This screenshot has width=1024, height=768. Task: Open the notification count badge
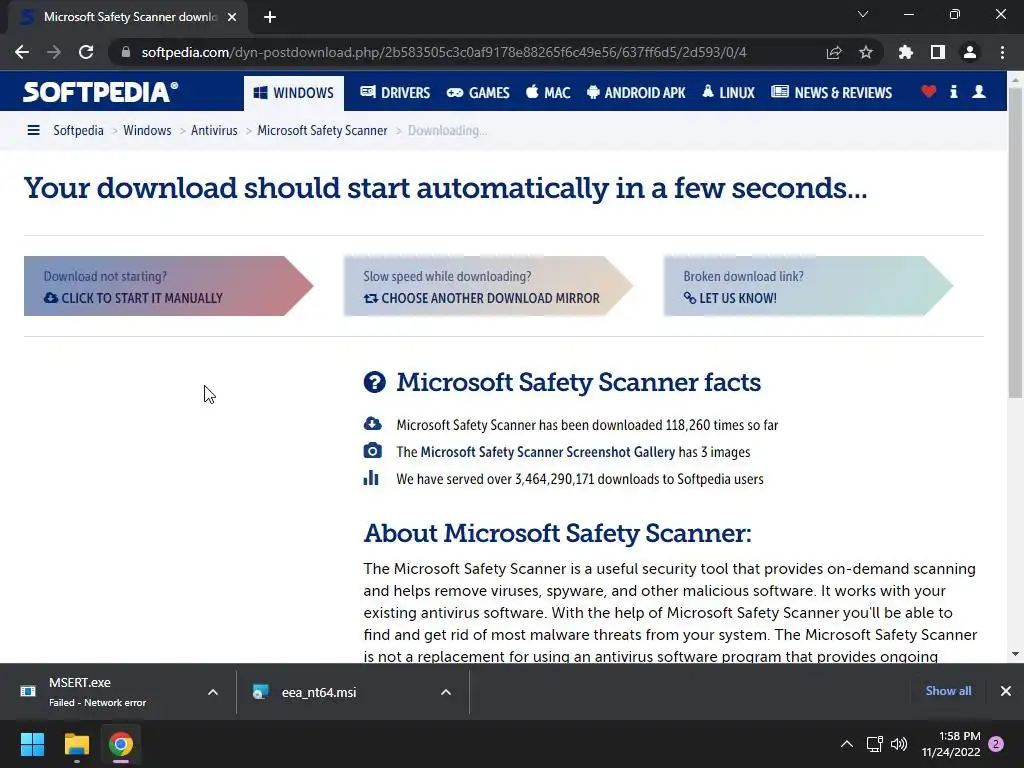(x=996, y=744)
